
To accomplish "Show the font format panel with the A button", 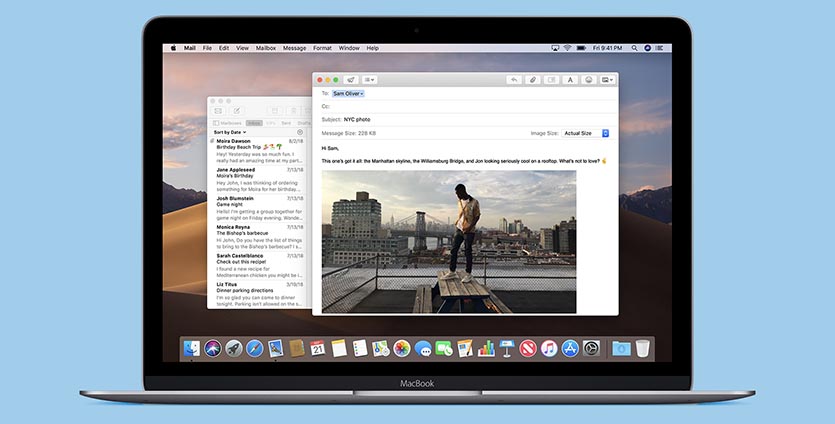I will coord(570,79).
